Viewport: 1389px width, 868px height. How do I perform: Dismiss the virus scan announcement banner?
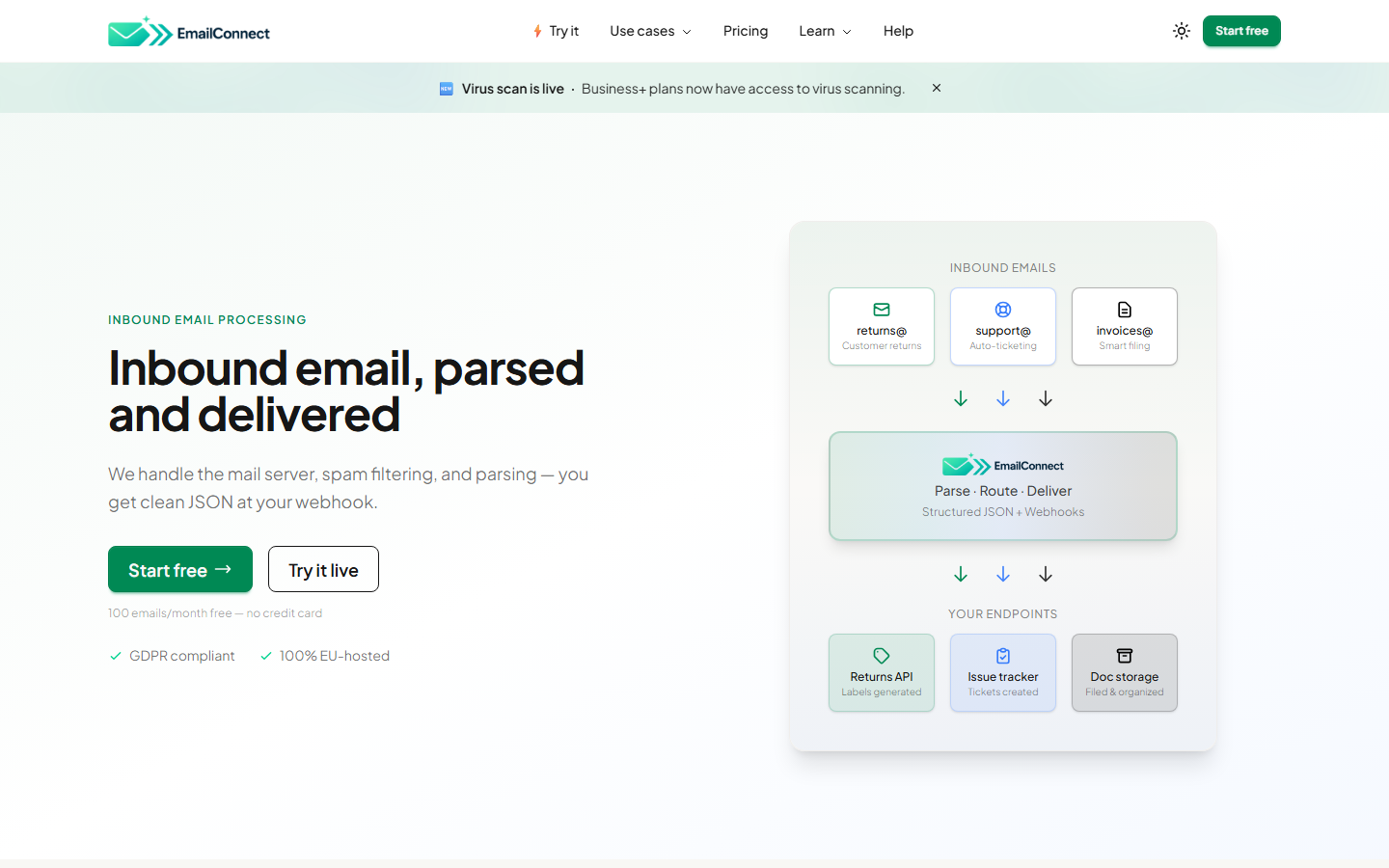tap(936, 88)
